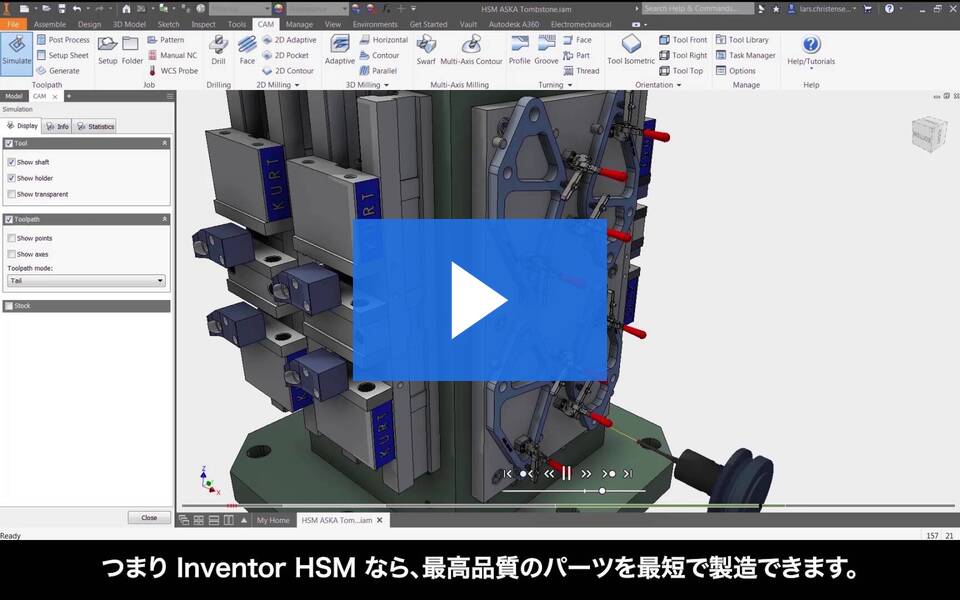Image resolution: width=960 pixels, height=600 pixels.
Task: Select 2D Adaptive milling
Action: [290, 40]
